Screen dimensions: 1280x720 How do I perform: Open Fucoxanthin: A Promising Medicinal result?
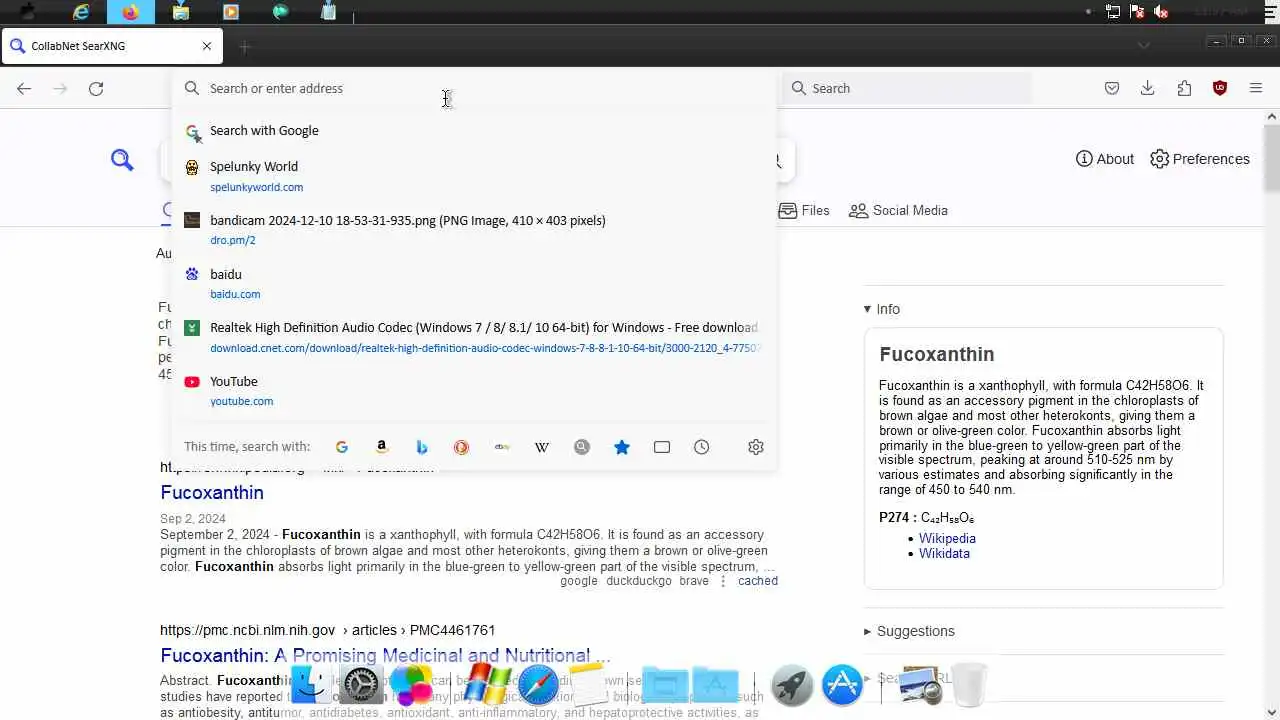point(385,656)
